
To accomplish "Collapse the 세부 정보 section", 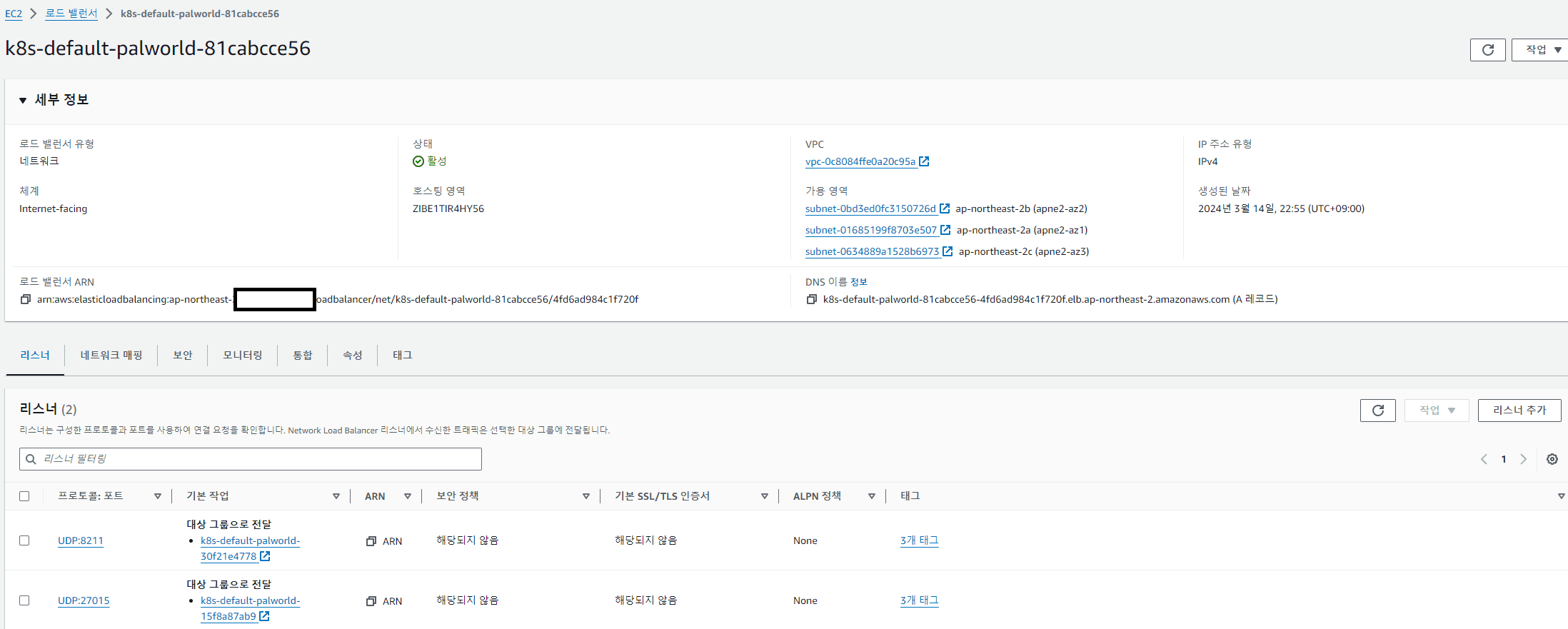I will coord(23,101).
